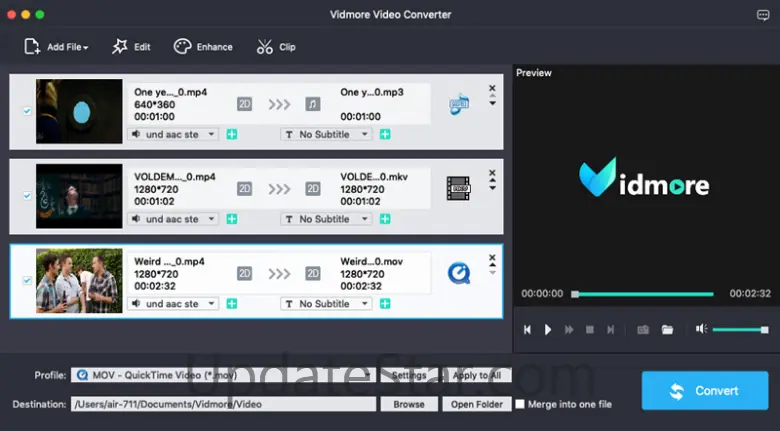Add audio track to One ye..._0.mp4
The image size is (780, 431).
[x=232, y=134]
